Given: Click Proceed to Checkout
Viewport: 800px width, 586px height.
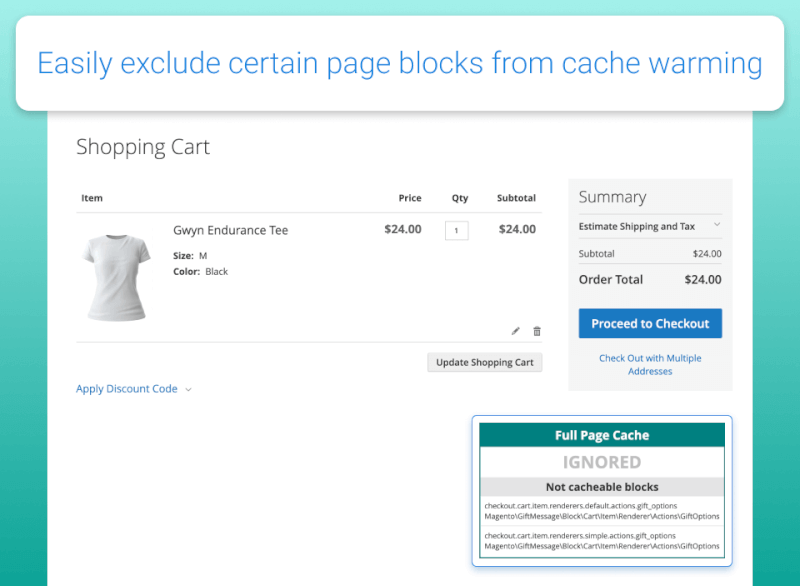Looking at the screenshot, I should [x=650, y=324].
